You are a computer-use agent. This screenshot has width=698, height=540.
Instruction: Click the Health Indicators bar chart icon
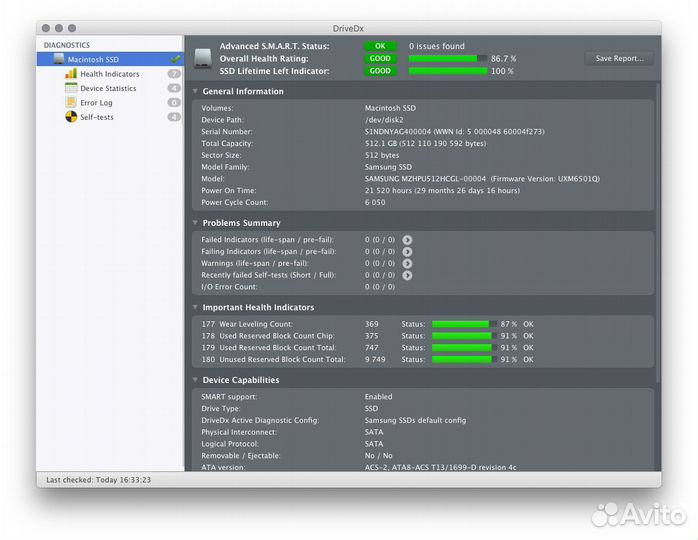71,73
